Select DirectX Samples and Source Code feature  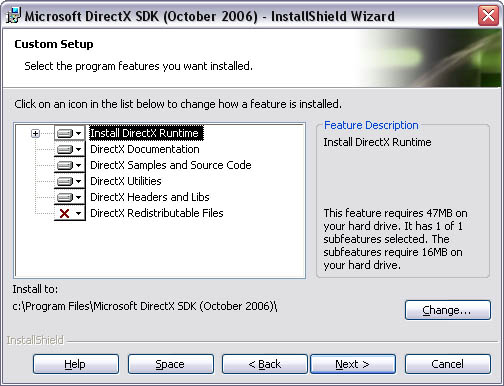click(x=171, y=165)
